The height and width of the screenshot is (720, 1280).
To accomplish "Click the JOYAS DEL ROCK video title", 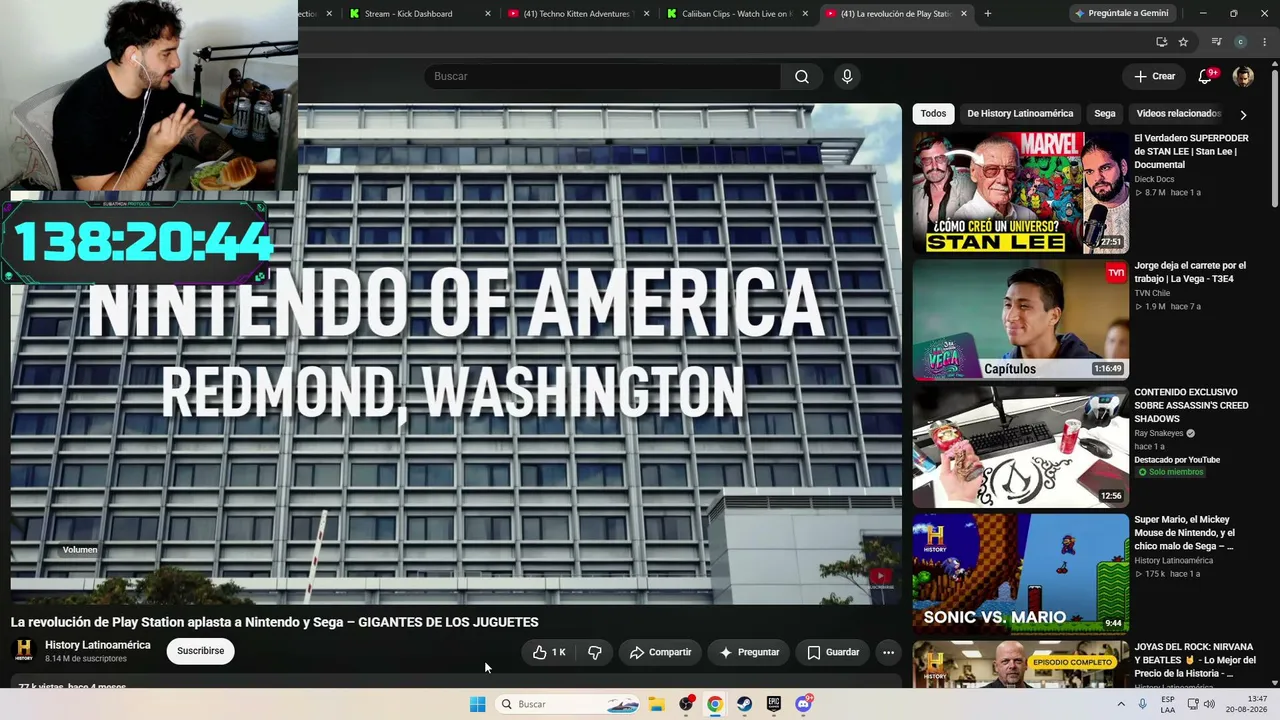I will coord(1195,661).
